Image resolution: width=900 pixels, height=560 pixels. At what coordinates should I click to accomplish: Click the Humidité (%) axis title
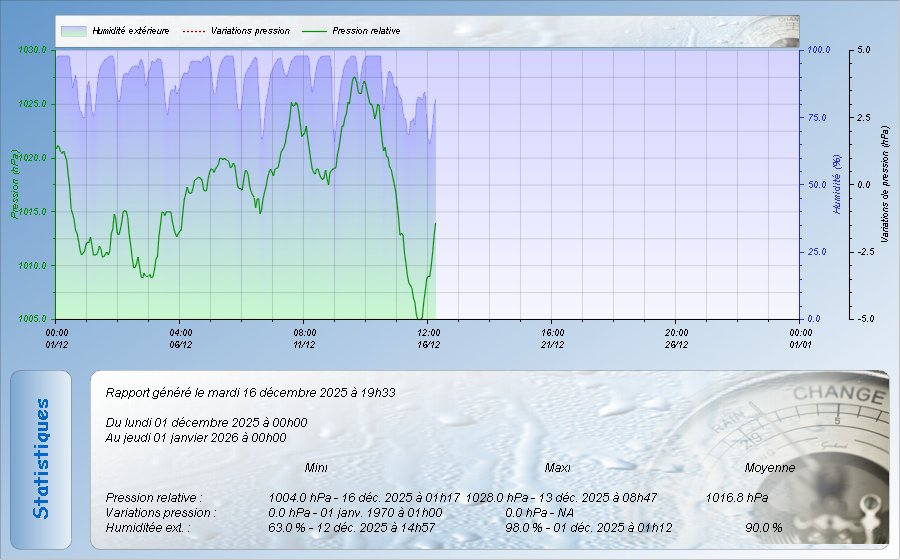tap(836, 184)
